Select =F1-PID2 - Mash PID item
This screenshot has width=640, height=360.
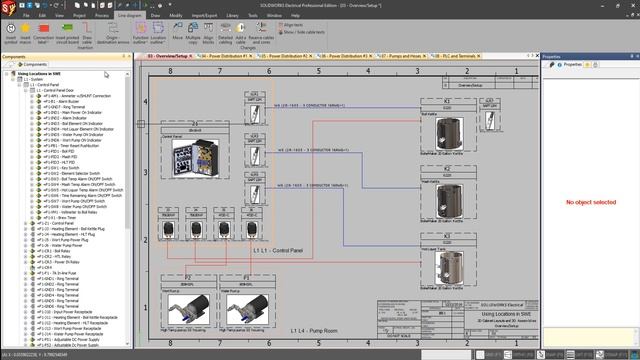[x=60, y=157]
